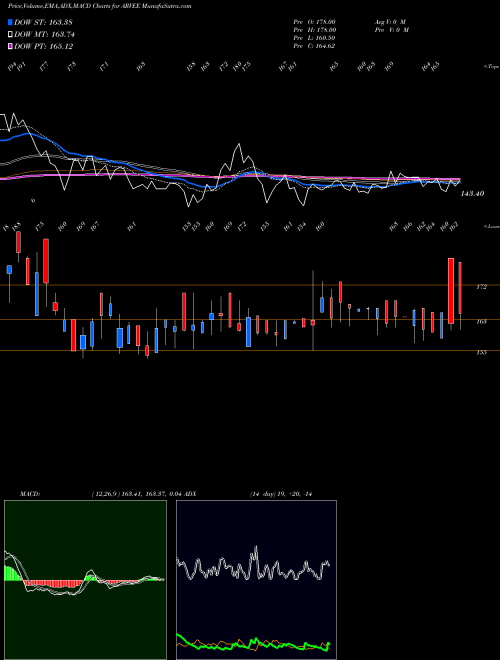Click the Pre O: 178.60 value
This screenshot has height=660, width=500.
[314, 22]
